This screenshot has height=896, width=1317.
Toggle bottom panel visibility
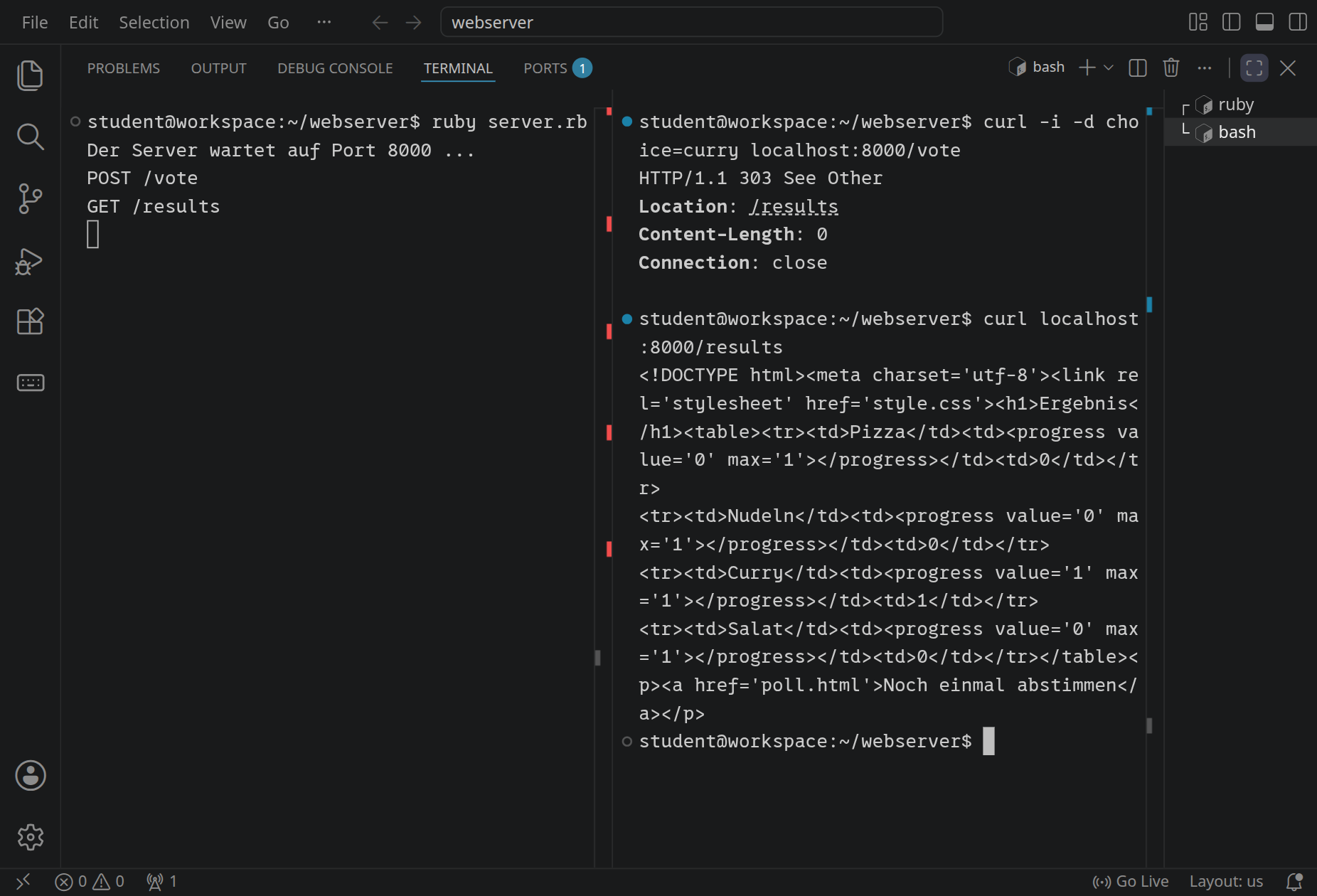pyautogui.click(x=1264, y=22)
